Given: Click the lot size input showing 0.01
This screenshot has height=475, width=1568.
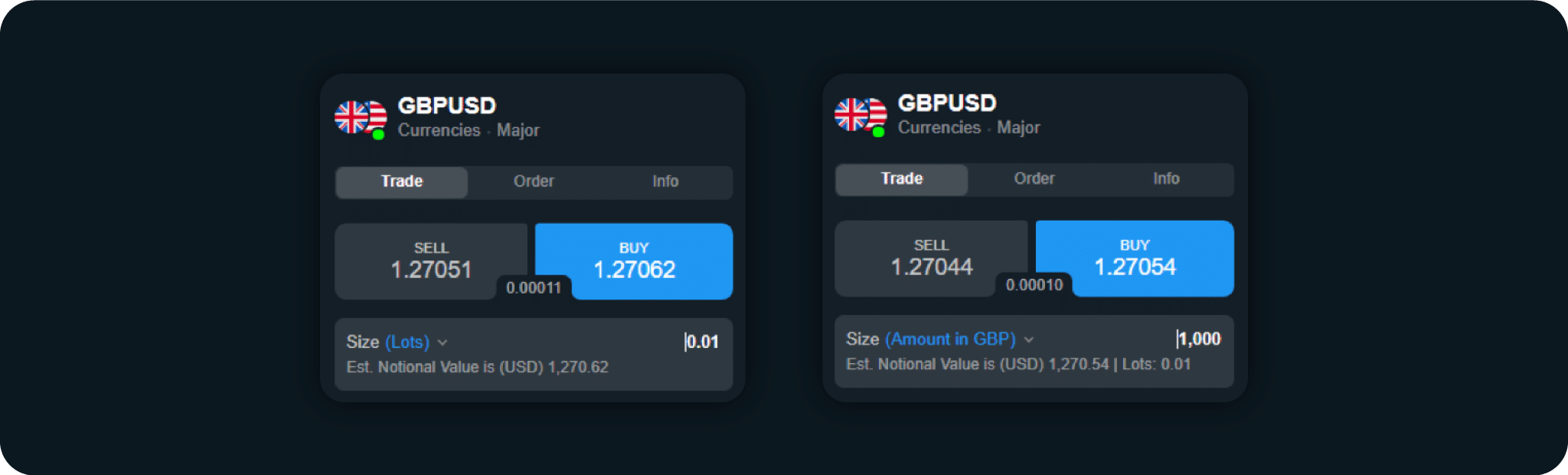Looking at the screenshot, I should [x=702, y=342].
